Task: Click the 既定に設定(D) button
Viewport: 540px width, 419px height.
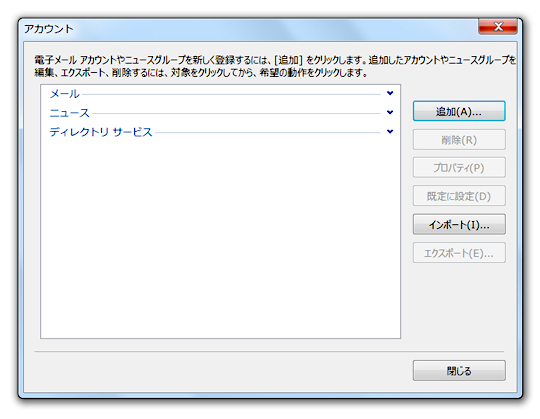Action: click(x=459, y=196)
